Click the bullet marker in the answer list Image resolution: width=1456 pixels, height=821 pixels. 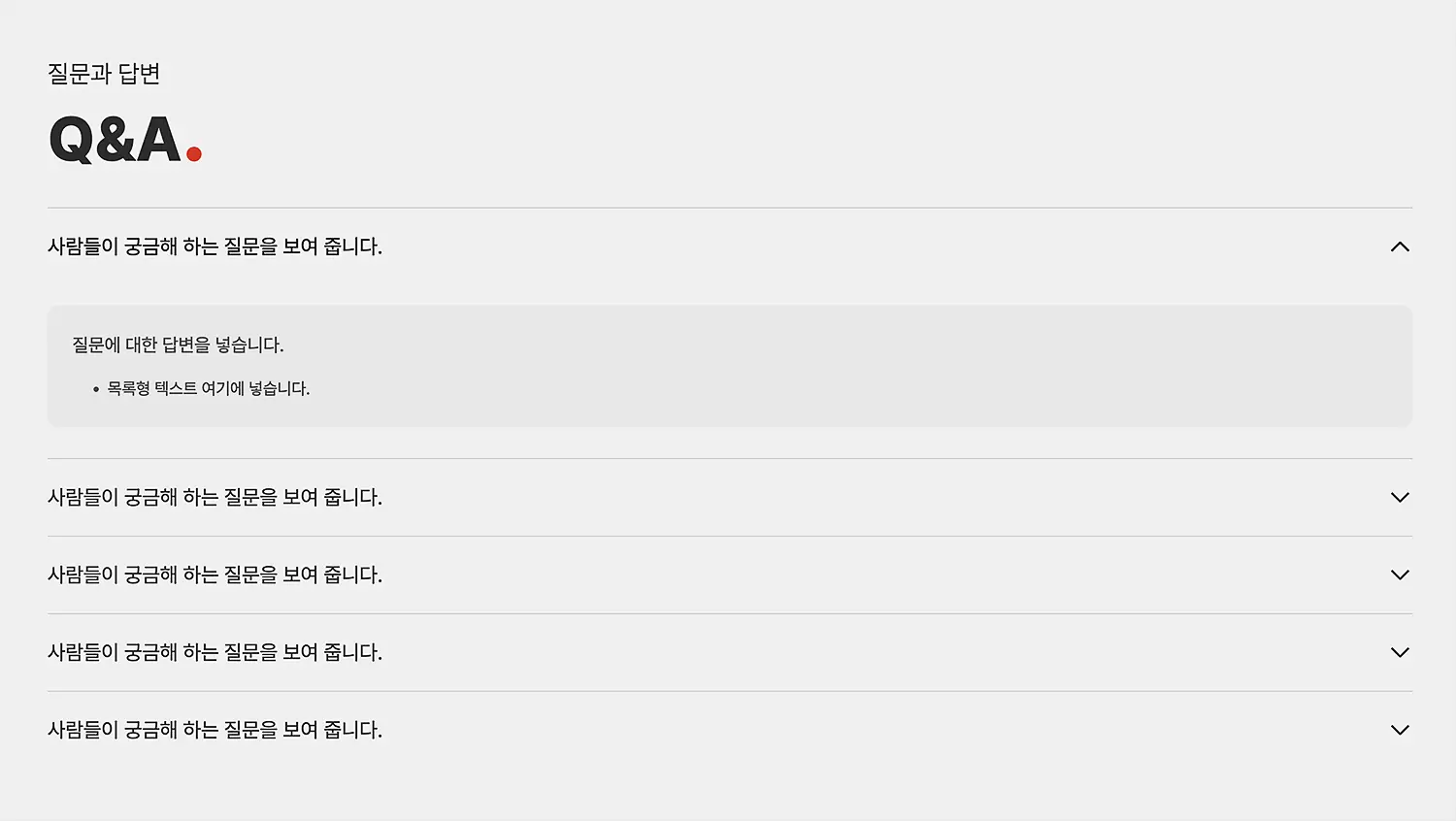tap(96, 389)
